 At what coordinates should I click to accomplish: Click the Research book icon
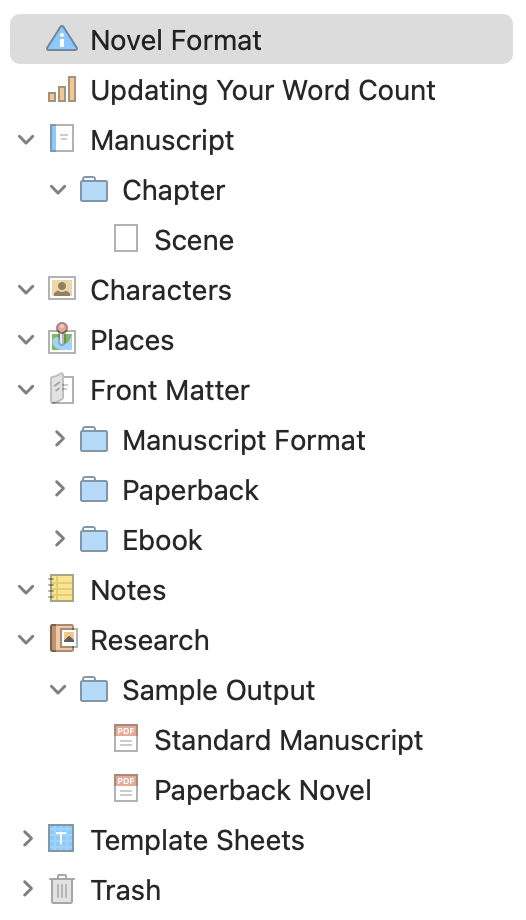pos(62,639)
